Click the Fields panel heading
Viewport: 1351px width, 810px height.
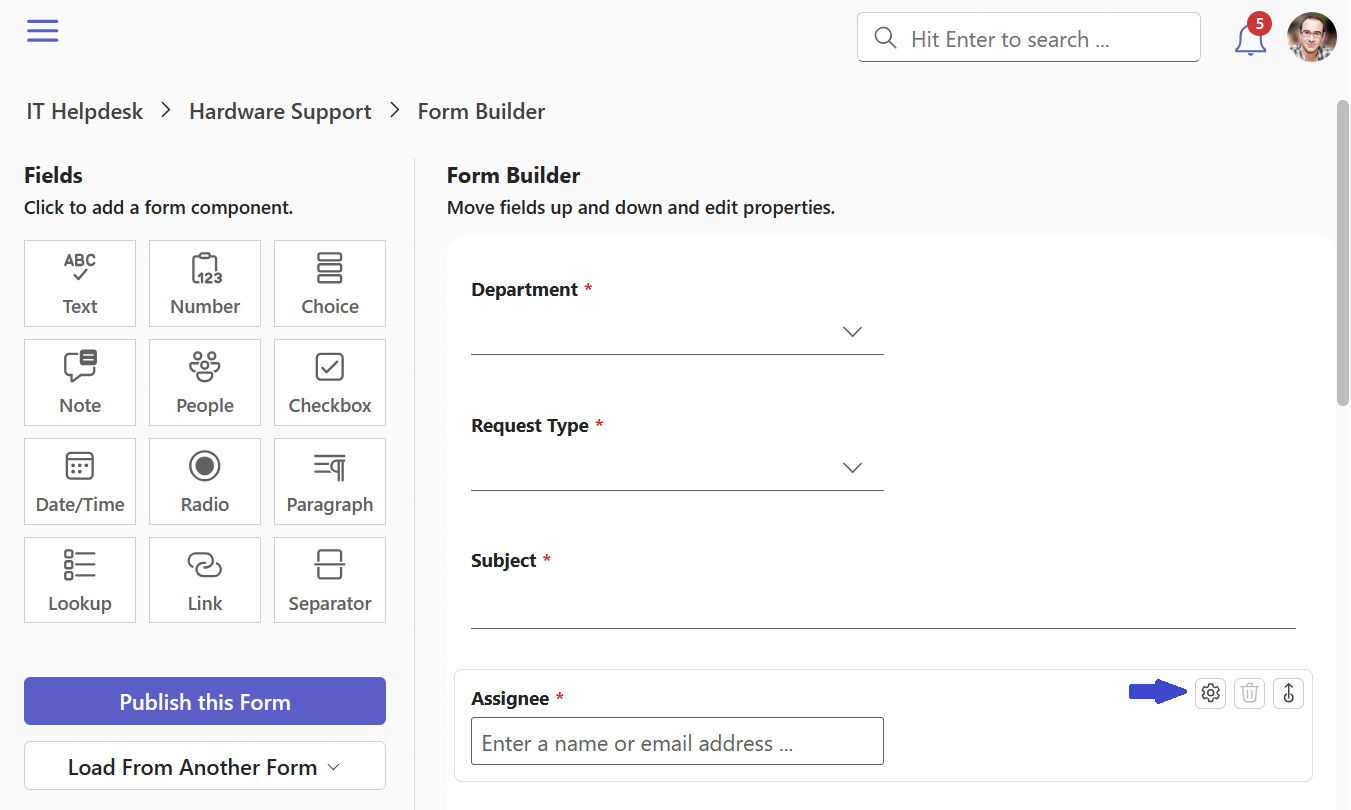[53, 175]
